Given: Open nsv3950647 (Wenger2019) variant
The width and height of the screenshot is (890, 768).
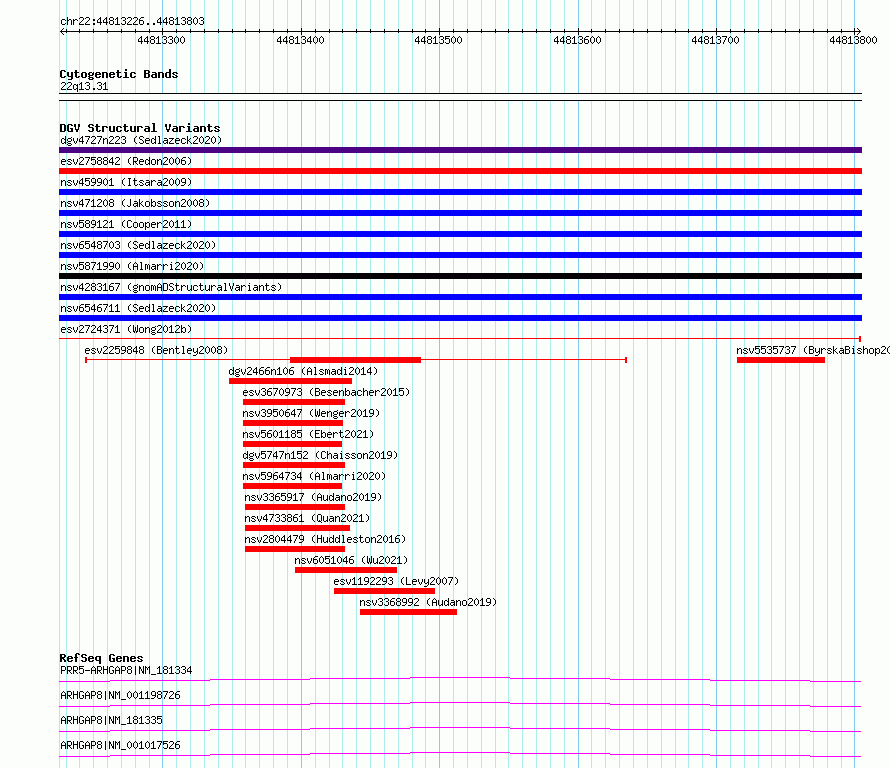Looking at the screenshot, I should click(x=311, y=413).
